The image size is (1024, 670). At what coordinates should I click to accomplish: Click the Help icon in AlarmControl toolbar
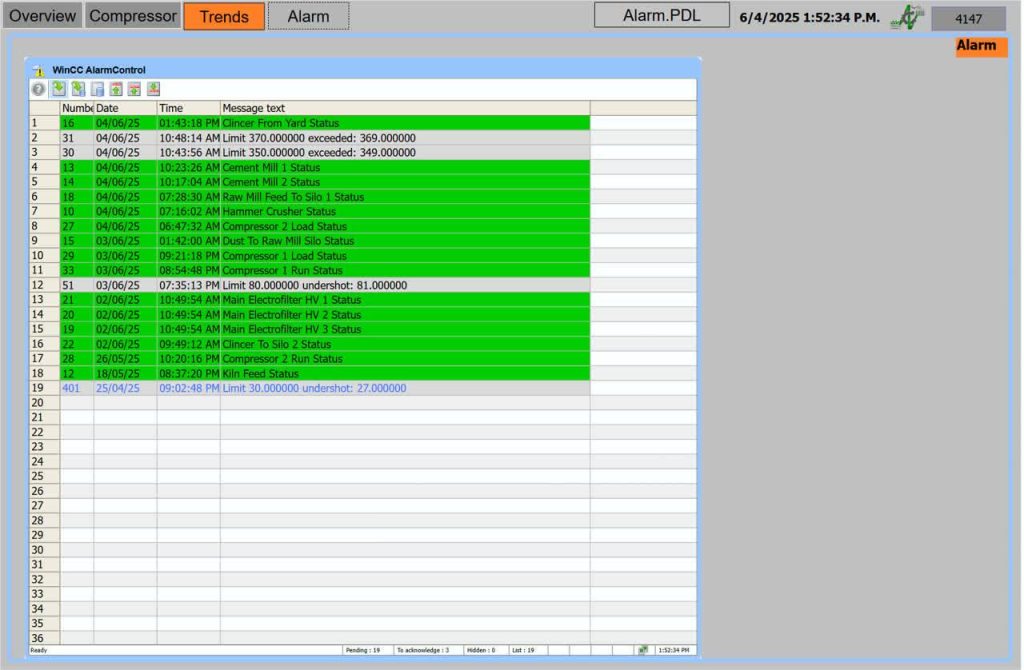click(38, 89)
